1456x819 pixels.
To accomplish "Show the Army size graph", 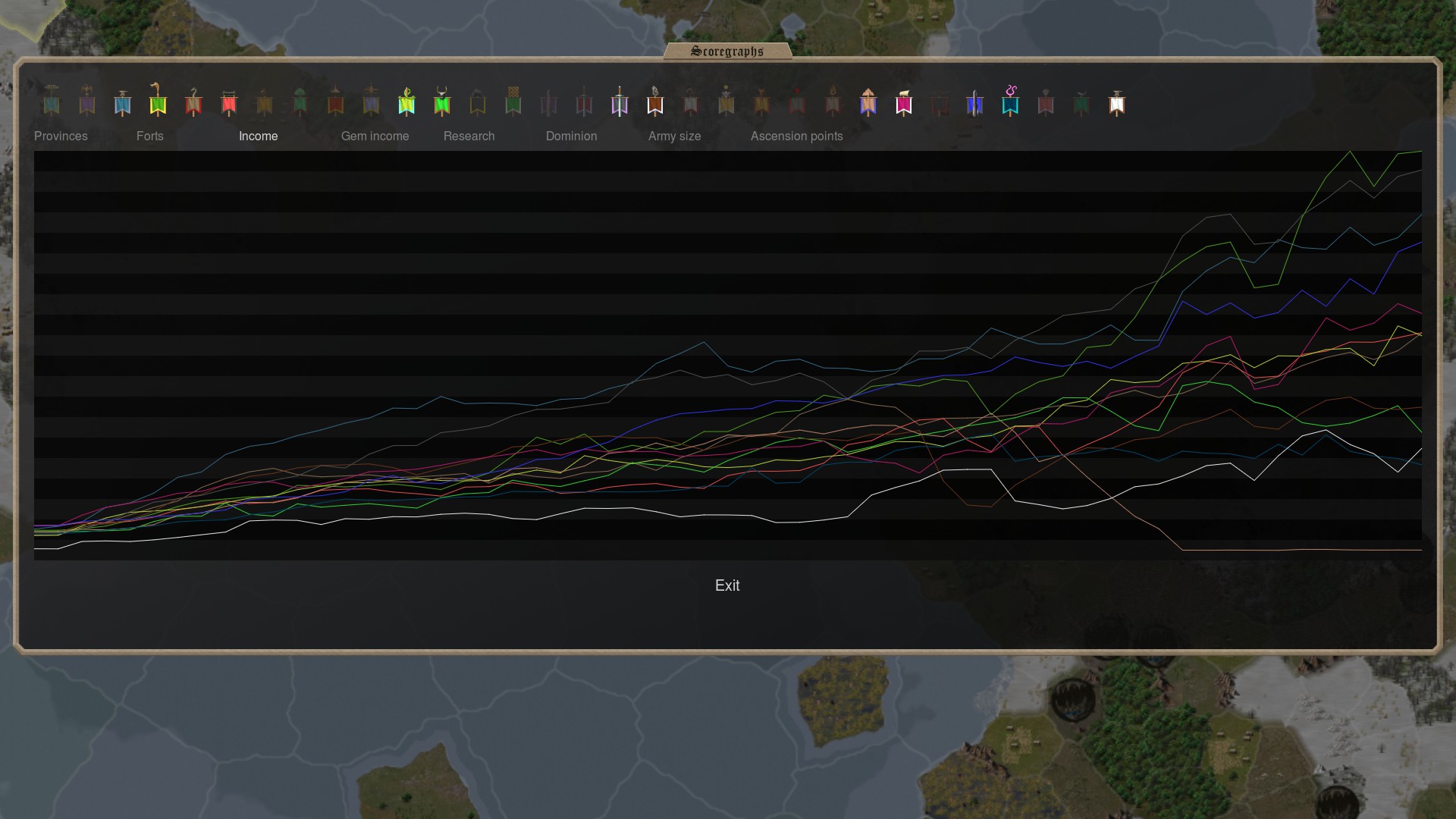I will (674, 136).
